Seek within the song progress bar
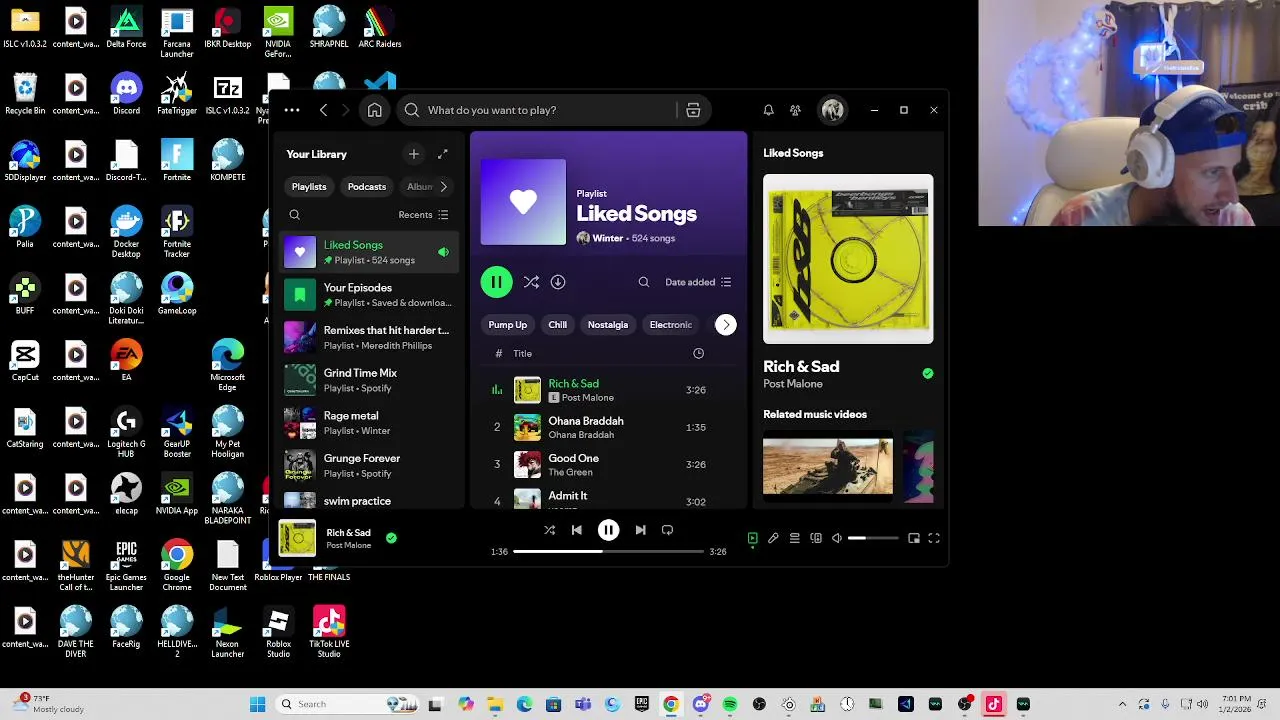This screenshot has width=1280, height=720. tap(608, 551)
